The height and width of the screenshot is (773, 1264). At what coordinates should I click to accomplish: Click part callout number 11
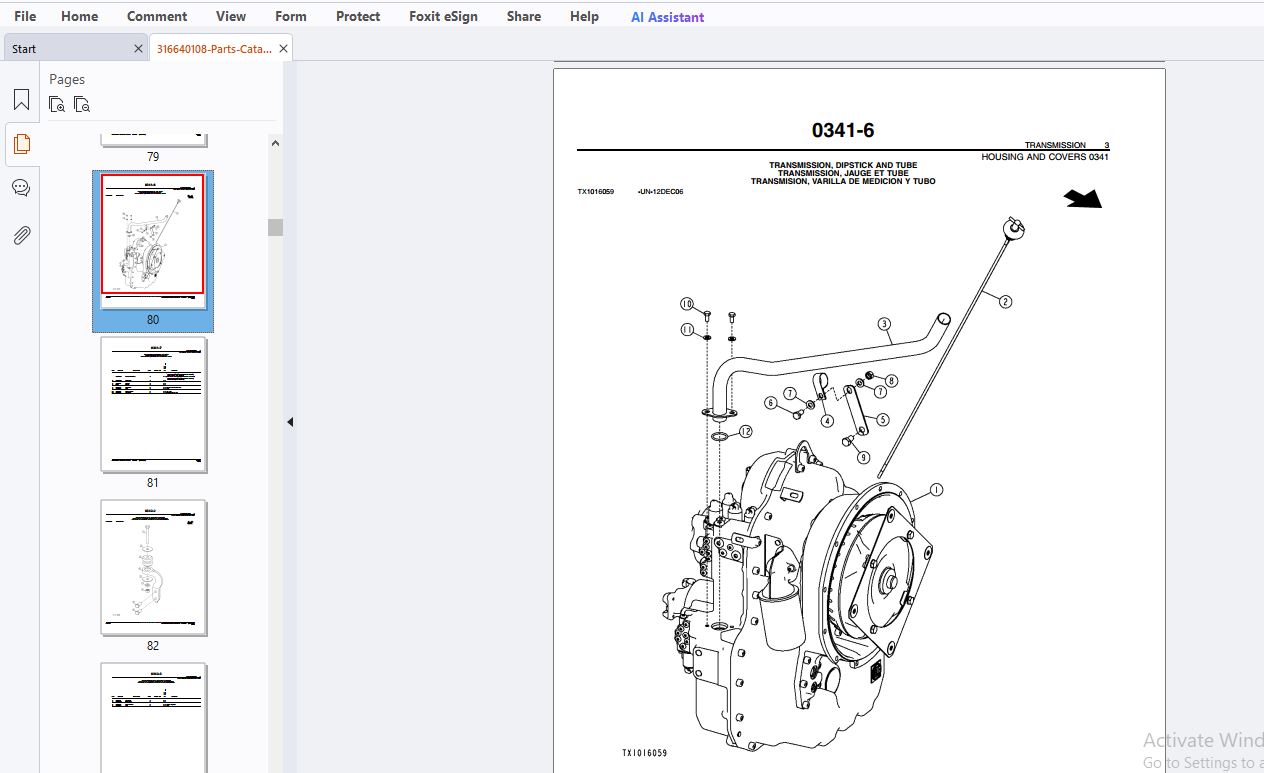(x=687, y=329)
